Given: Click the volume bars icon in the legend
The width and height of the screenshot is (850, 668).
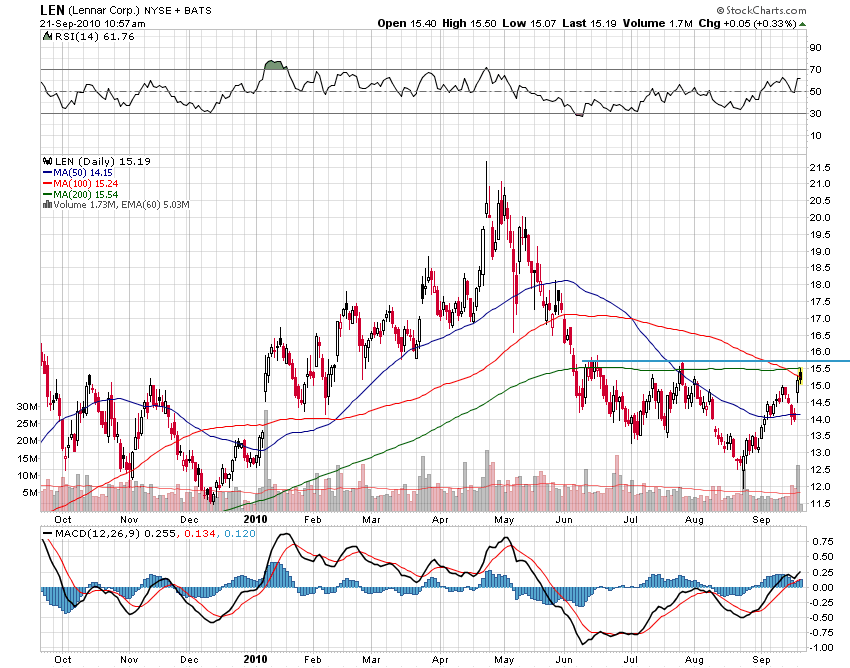Looking at the screenshot, I should click(x=48, y=204).
